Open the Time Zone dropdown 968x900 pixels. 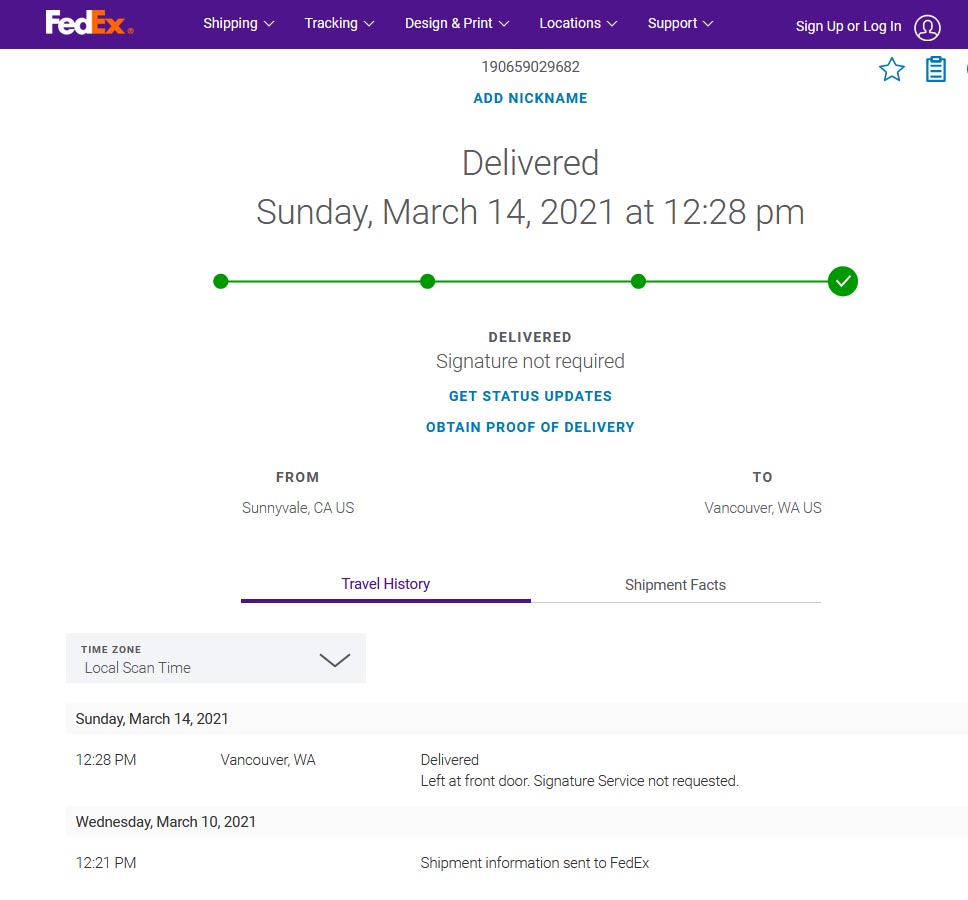tap(215, 658)
